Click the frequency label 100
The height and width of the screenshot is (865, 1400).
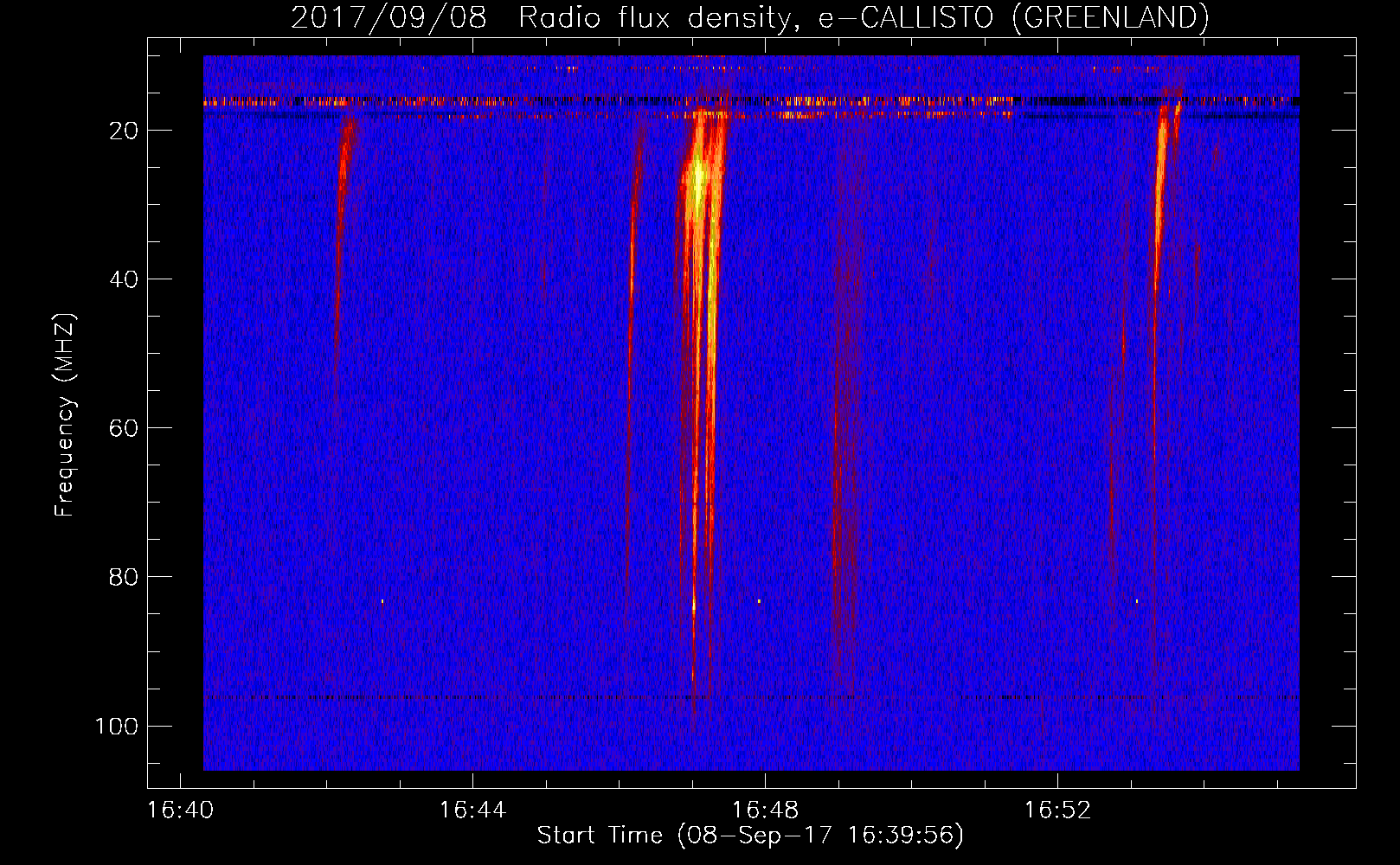117,726
